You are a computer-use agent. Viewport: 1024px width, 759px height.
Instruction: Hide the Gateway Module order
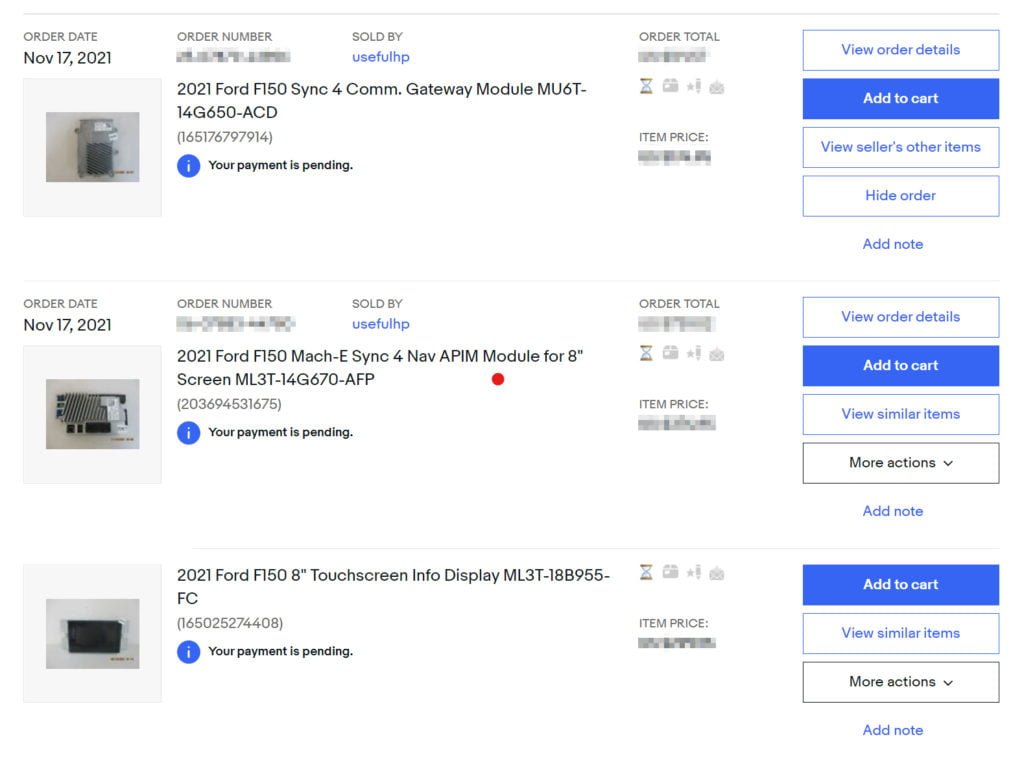click(x=901, y=196)
